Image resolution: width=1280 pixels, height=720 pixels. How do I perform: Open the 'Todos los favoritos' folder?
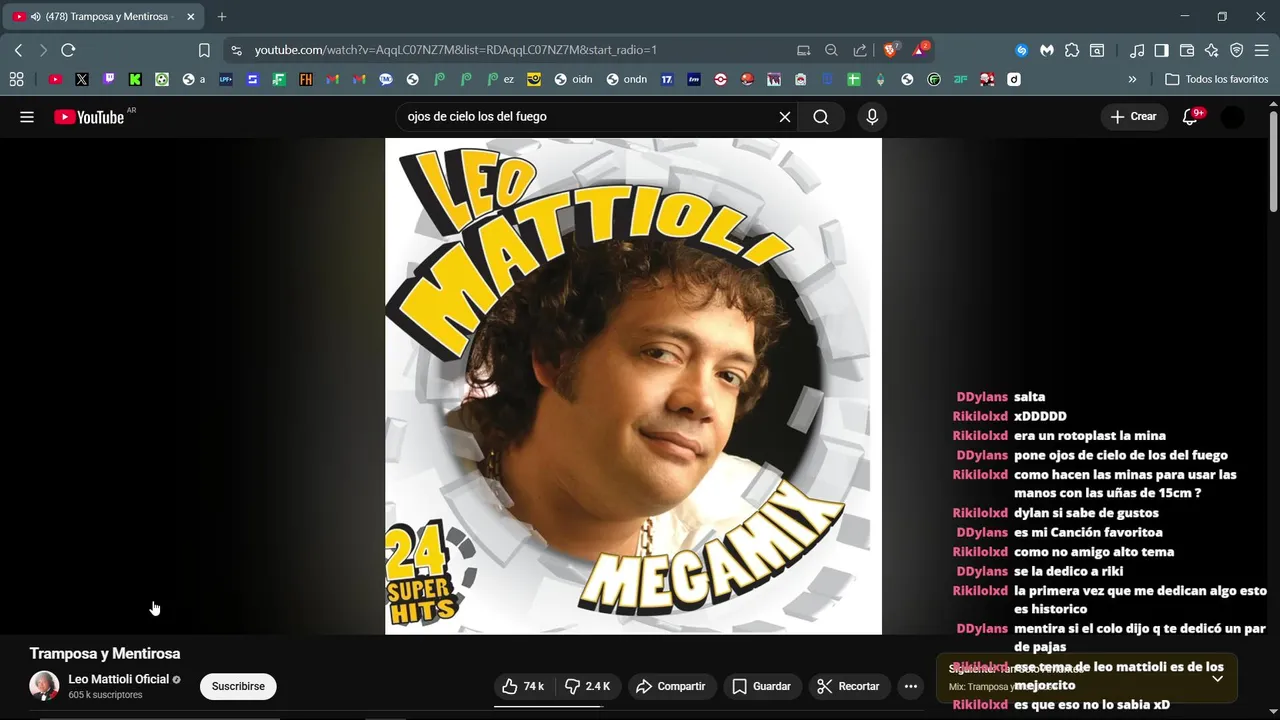point(1216,79)
